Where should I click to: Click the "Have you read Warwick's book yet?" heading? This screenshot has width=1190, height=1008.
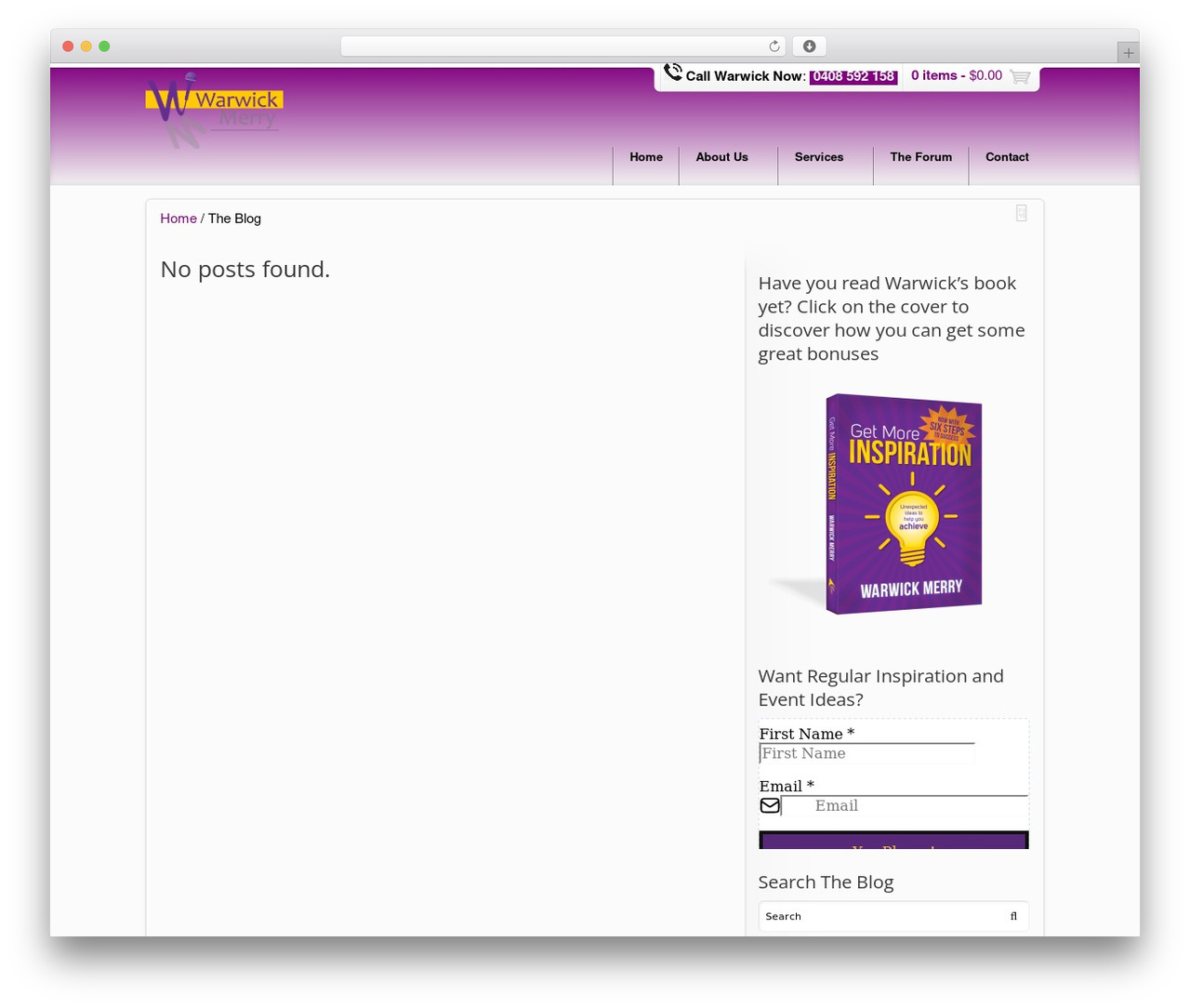point(892,318)
